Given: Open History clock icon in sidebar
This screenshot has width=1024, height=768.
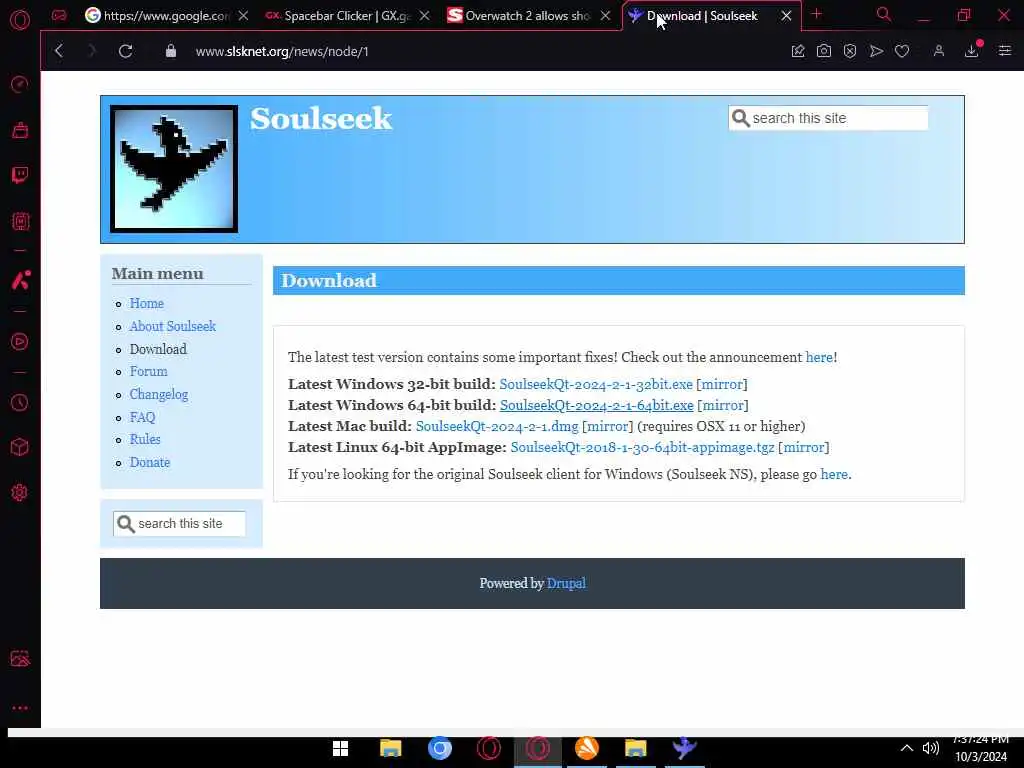Looking at the screenshot, I should (20, 402).
